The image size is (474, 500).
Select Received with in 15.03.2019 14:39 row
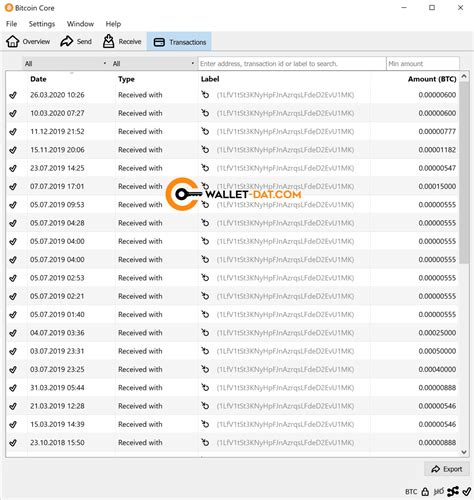tap(140, 424)
